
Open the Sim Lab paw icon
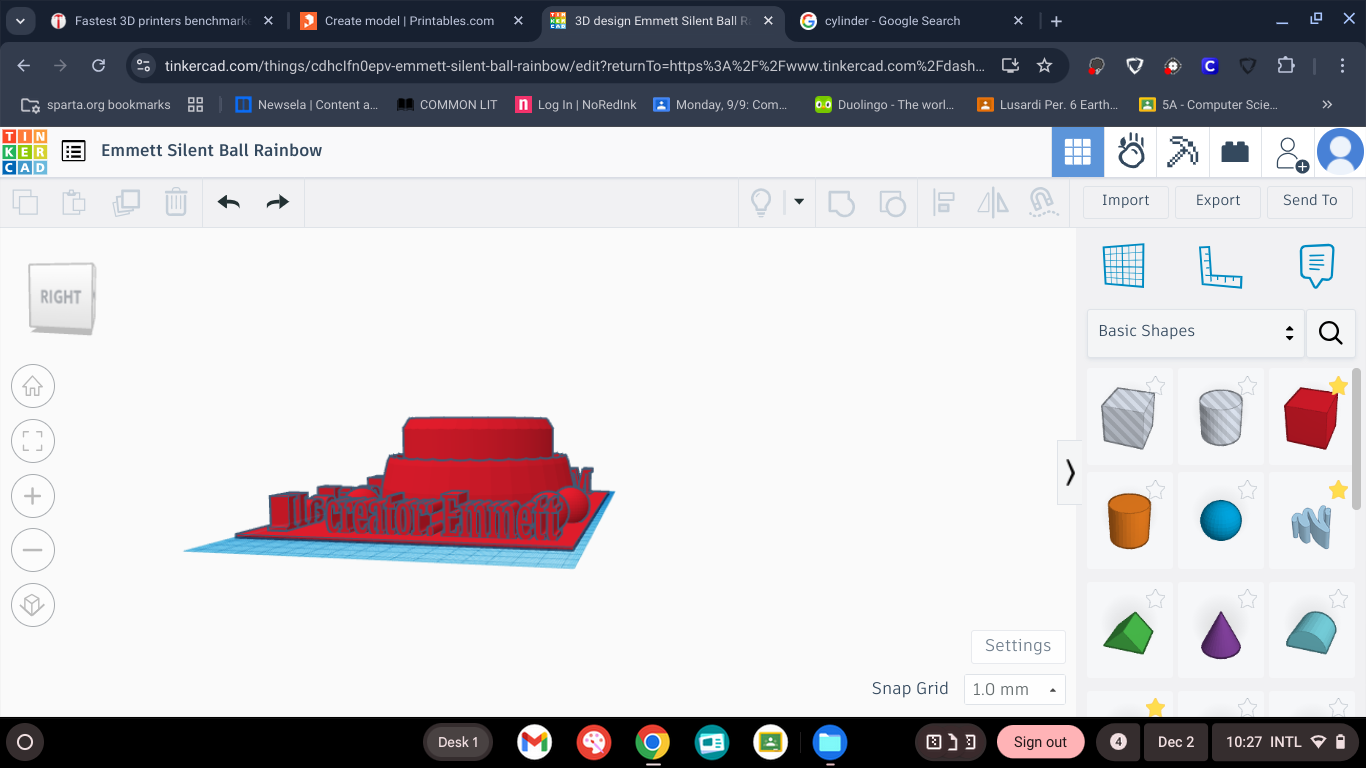coord(1131,152)
